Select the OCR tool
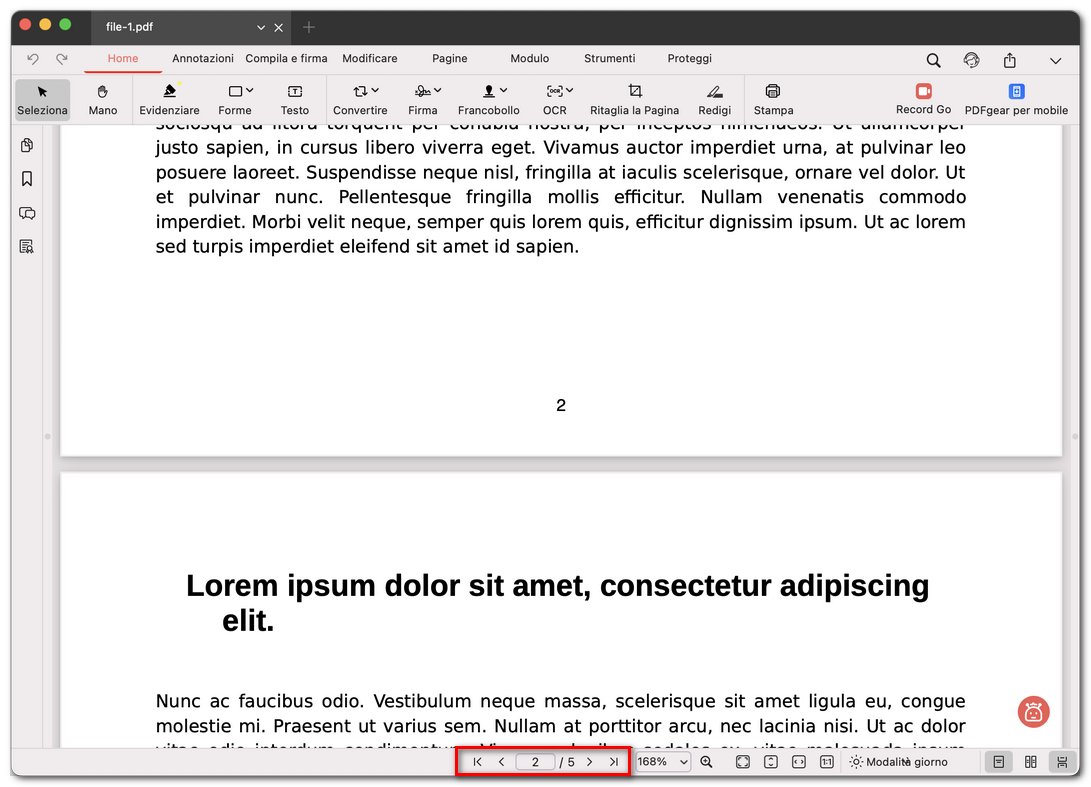Image resolution: width=1091 pixels, height=787 pixels. click(x=555, y=99)
